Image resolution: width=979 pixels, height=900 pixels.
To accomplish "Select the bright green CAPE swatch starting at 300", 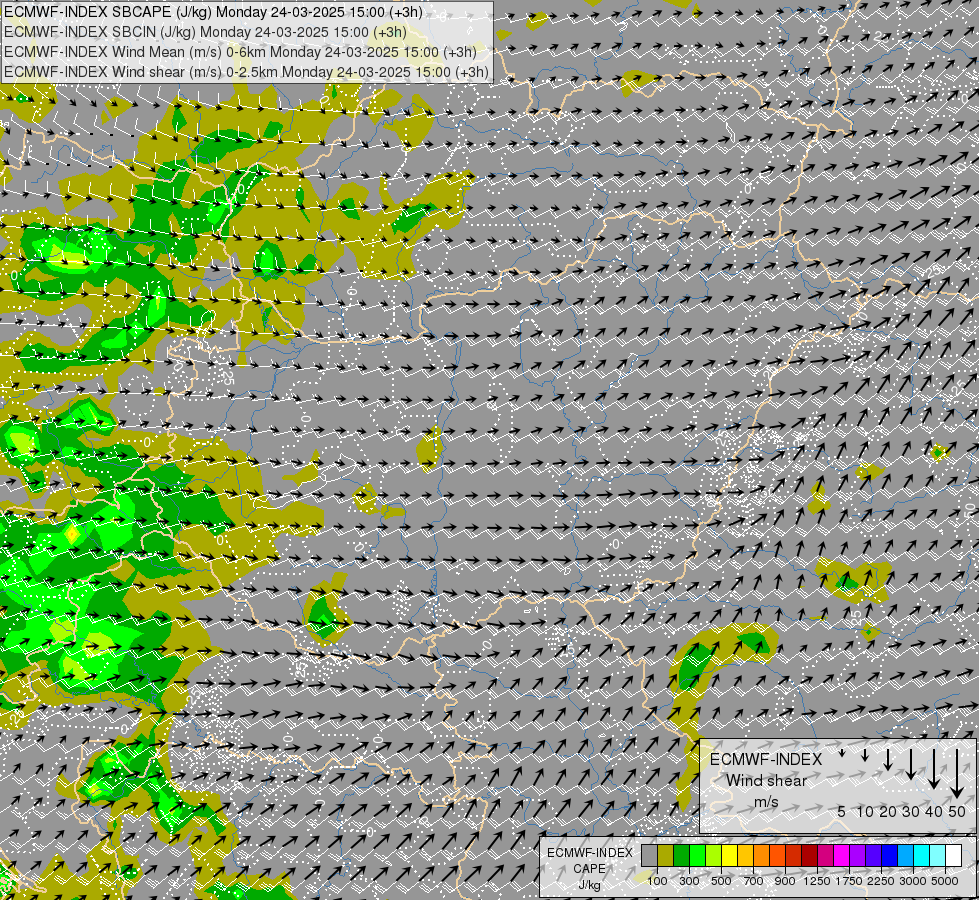I will [x=697, y=856].
